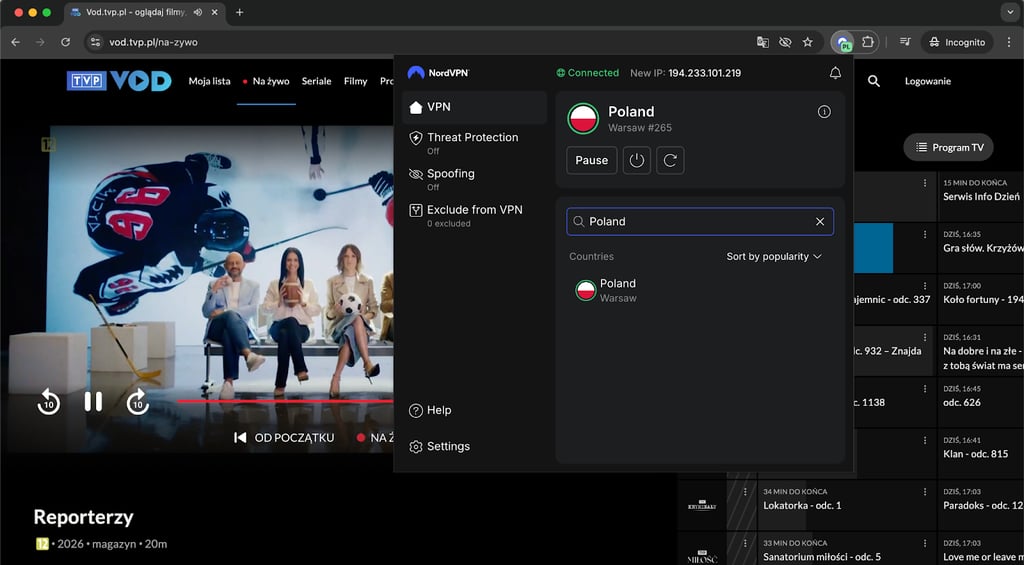Open the NordVPN extension icon in toolbar

click(x=844, y=42)
